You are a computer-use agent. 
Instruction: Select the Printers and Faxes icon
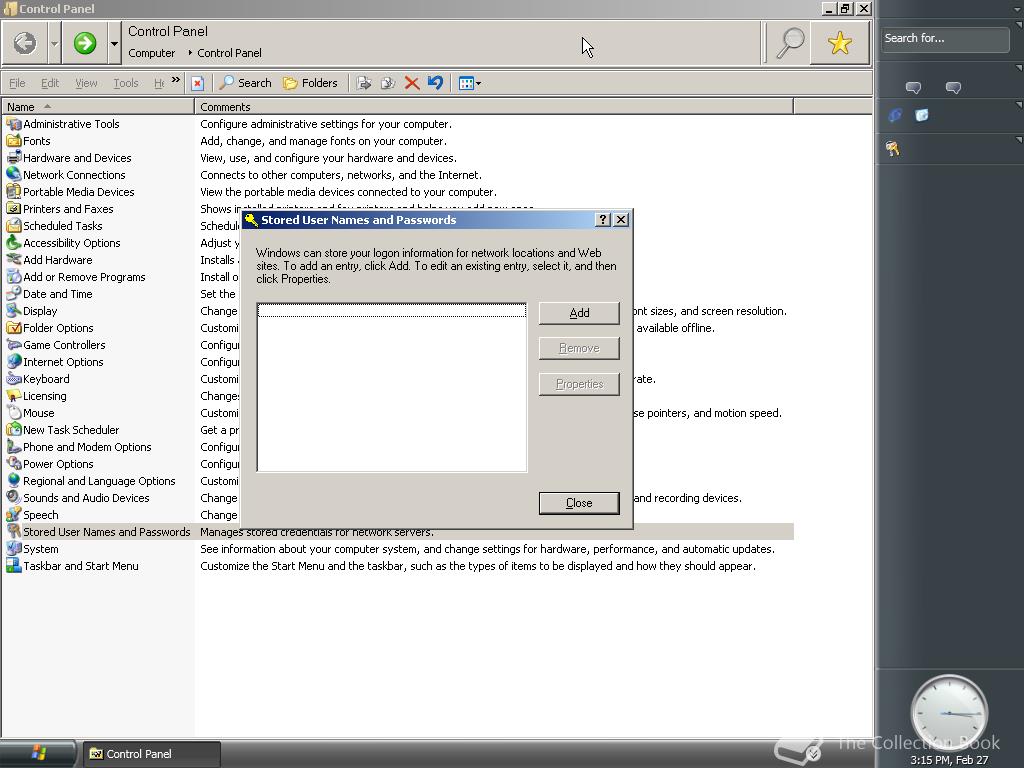tap(14, 208)
